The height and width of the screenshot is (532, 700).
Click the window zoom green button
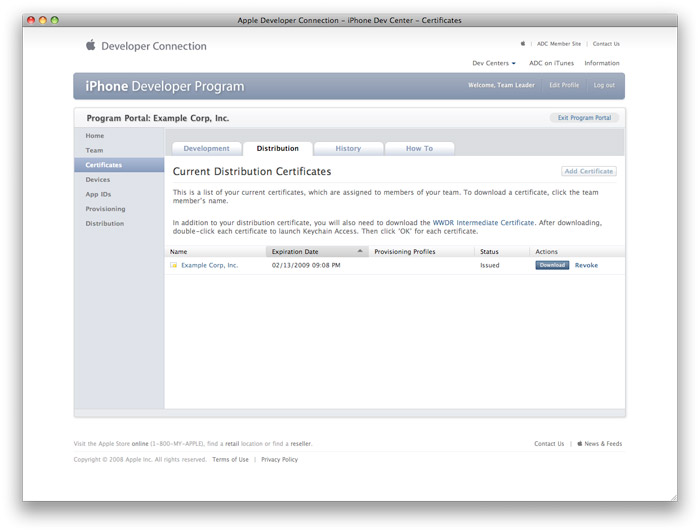(x=54, y=20)
